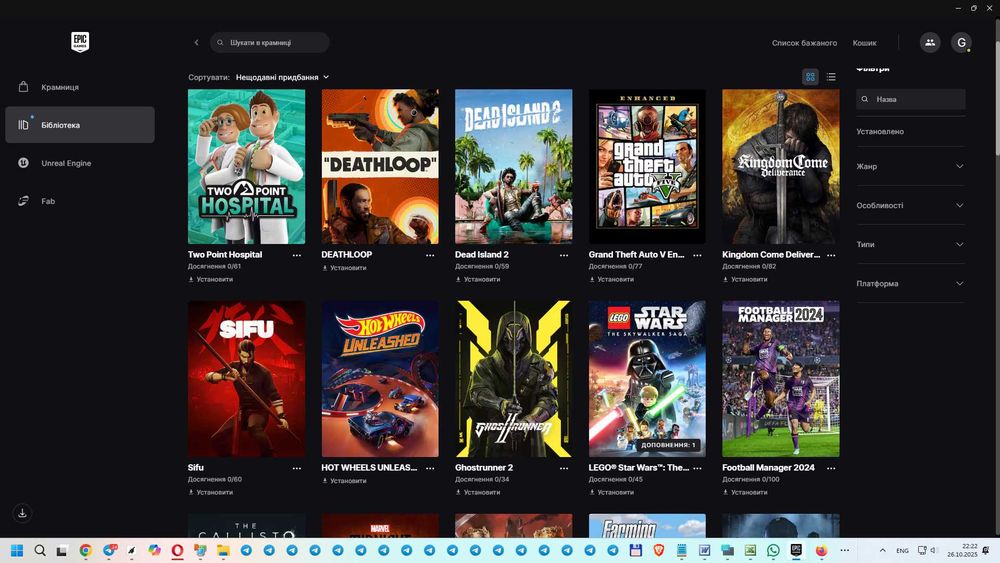The image size is (1000, 563).
Task: Open the Windows Start button
Action: pos(17,550)
